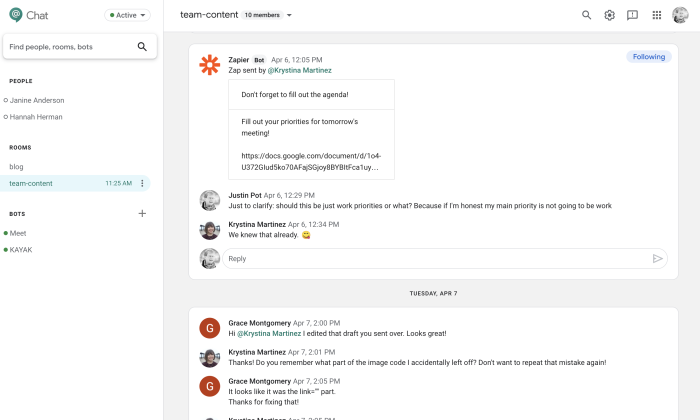Click the Google Chat logo

pos(16,15)
